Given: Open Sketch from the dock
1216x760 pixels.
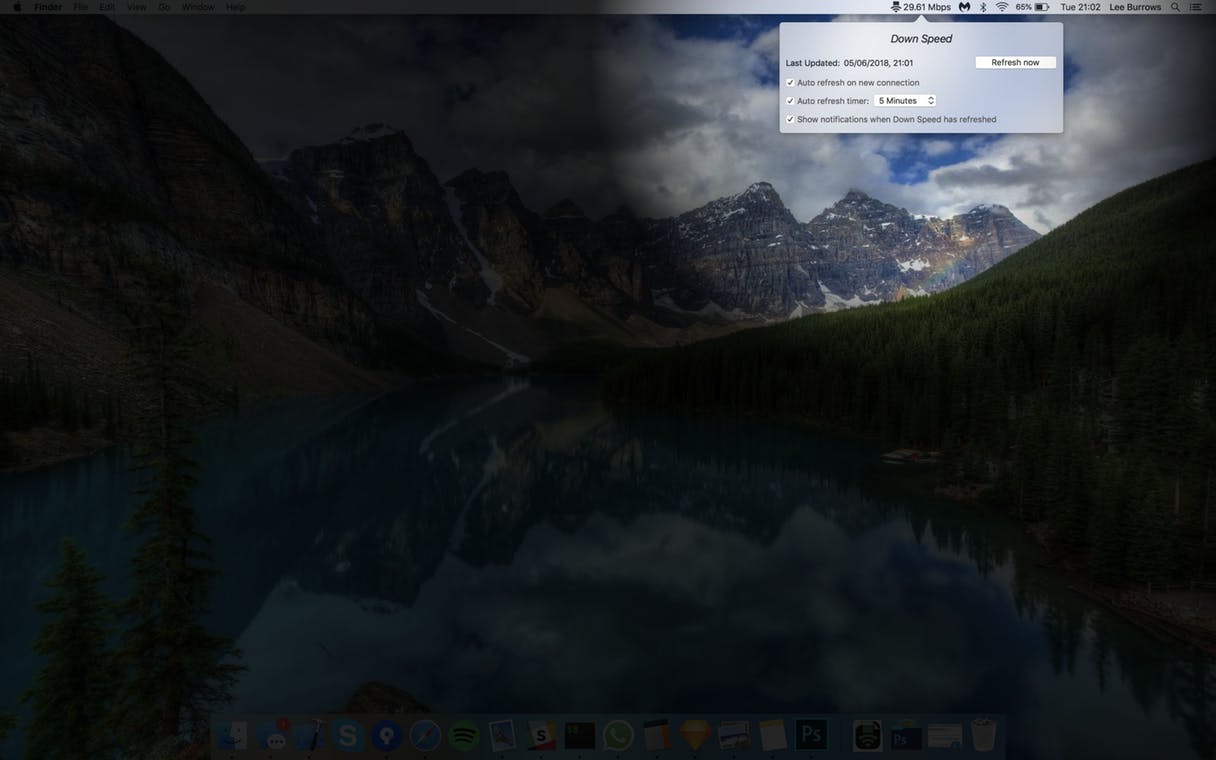Looking at the screenshot, I should point(695,736).
